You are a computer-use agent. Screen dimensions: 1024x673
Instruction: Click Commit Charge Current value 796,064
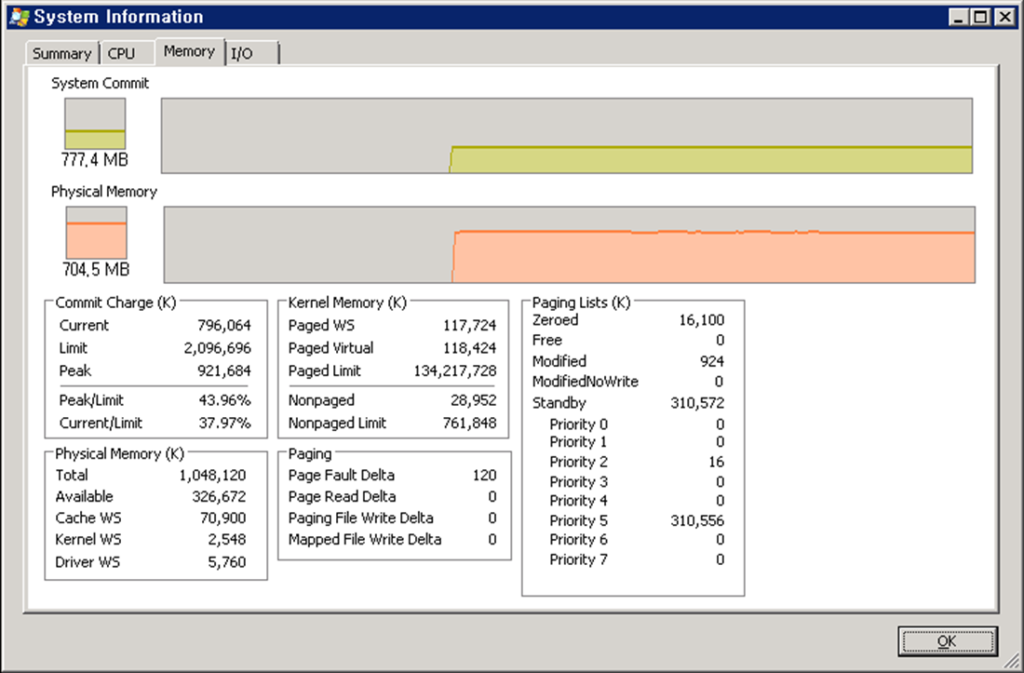click(x=224, y=325)
